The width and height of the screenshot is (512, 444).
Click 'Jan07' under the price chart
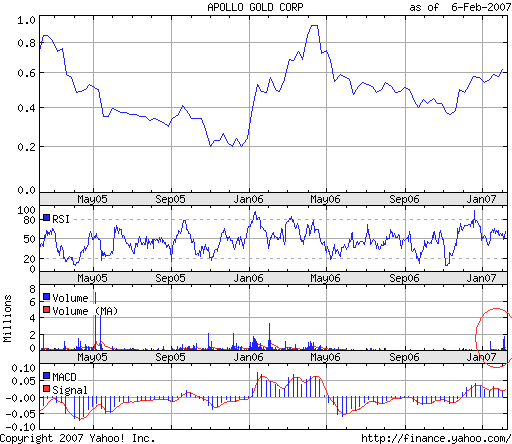(x=481, y=199)
